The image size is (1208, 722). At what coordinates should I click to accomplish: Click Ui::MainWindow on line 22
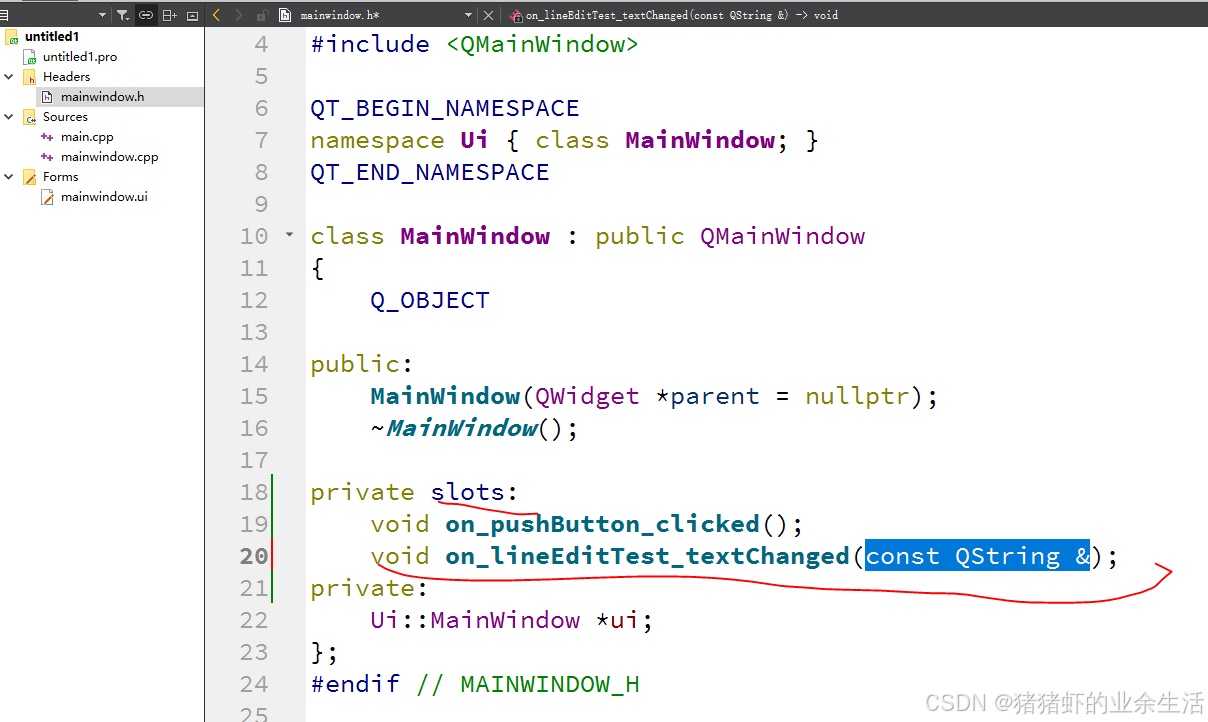pyautogui.click(x=475, y=620)
